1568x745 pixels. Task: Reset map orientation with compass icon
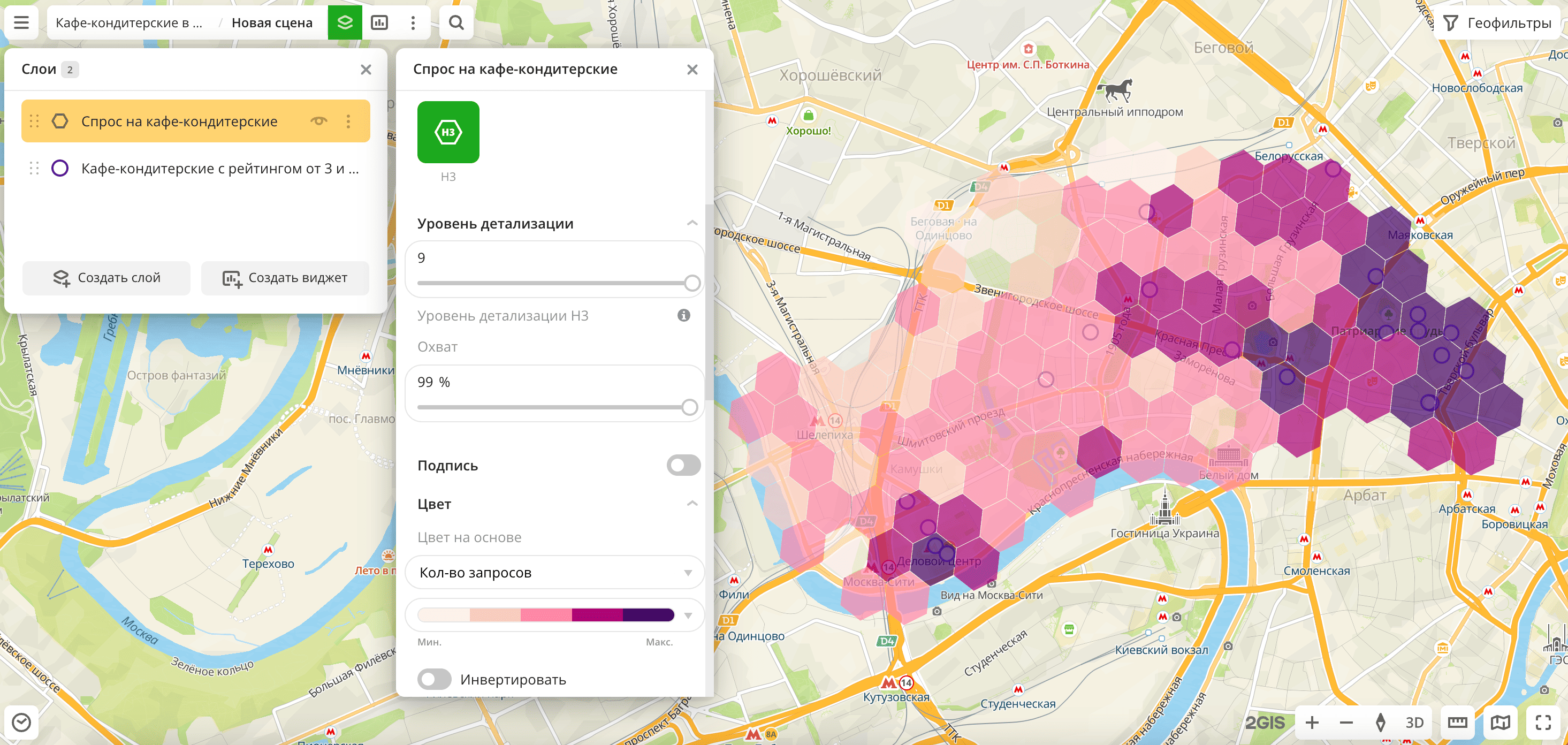point(1381,723)
